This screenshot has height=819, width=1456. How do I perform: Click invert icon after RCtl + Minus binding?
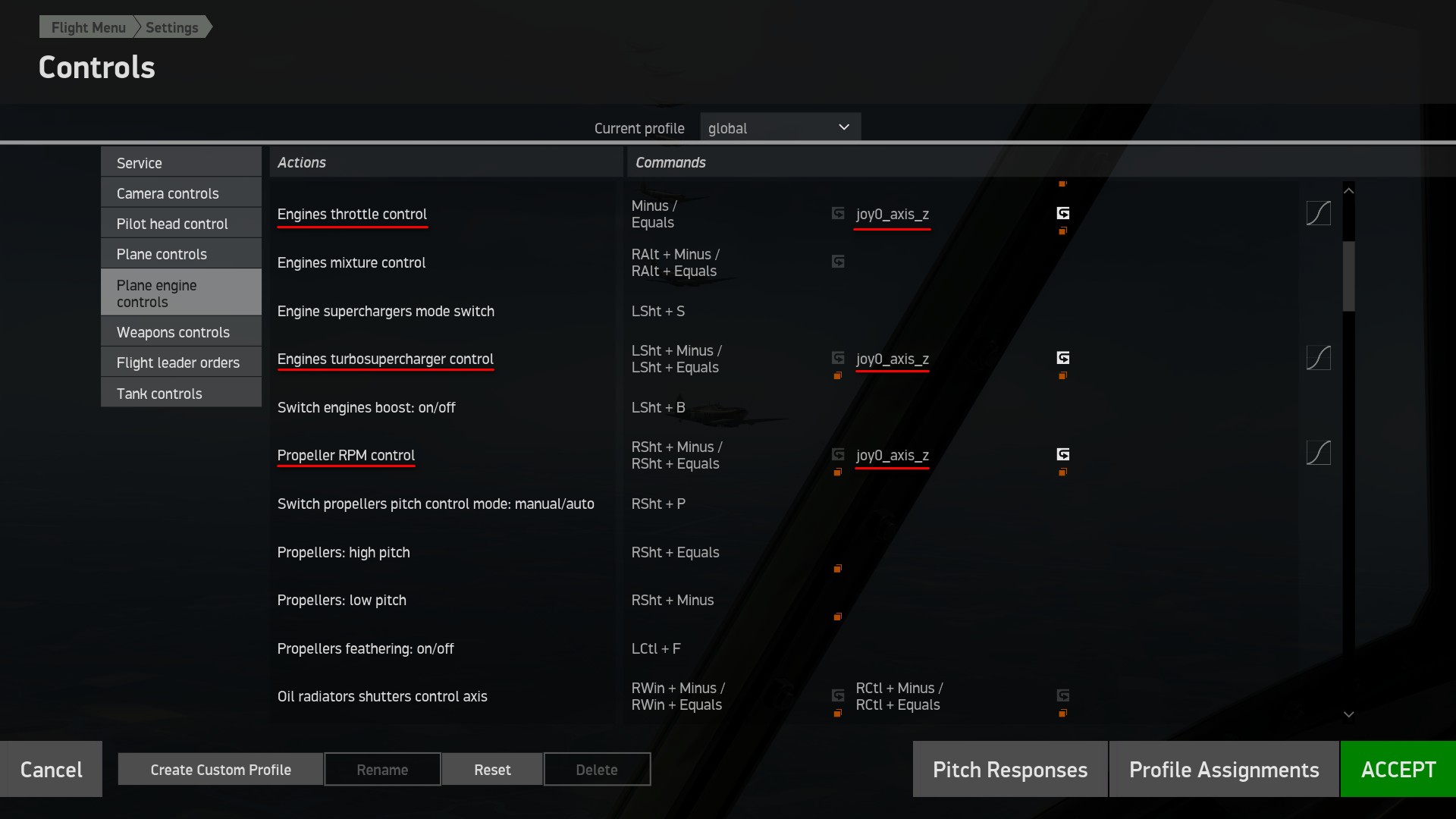(1063, 695)
